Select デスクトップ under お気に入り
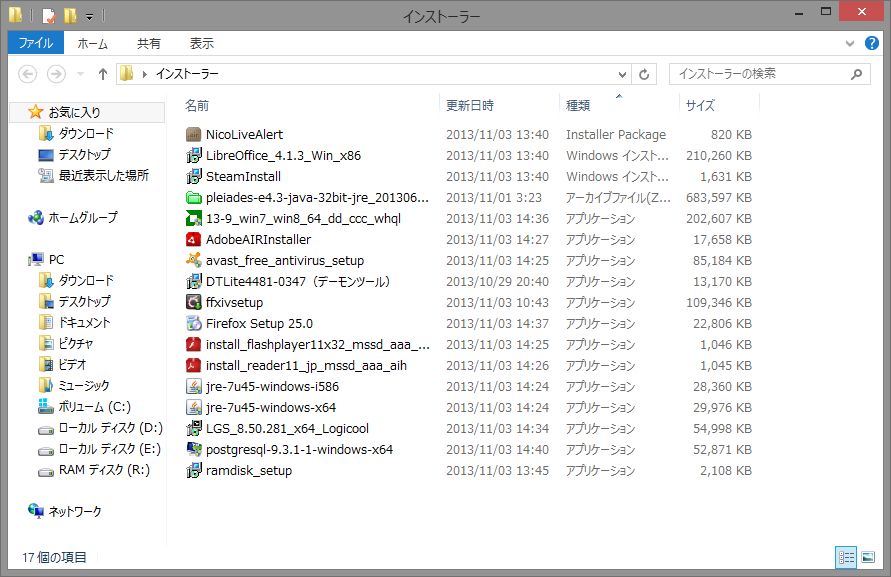The image size is (891, 577). click(x=85, y=155)
